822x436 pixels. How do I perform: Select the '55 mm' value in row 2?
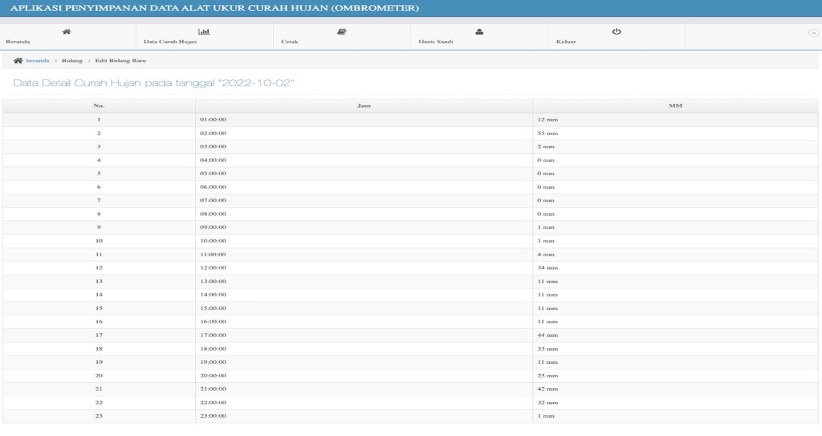tap(547, 133)
